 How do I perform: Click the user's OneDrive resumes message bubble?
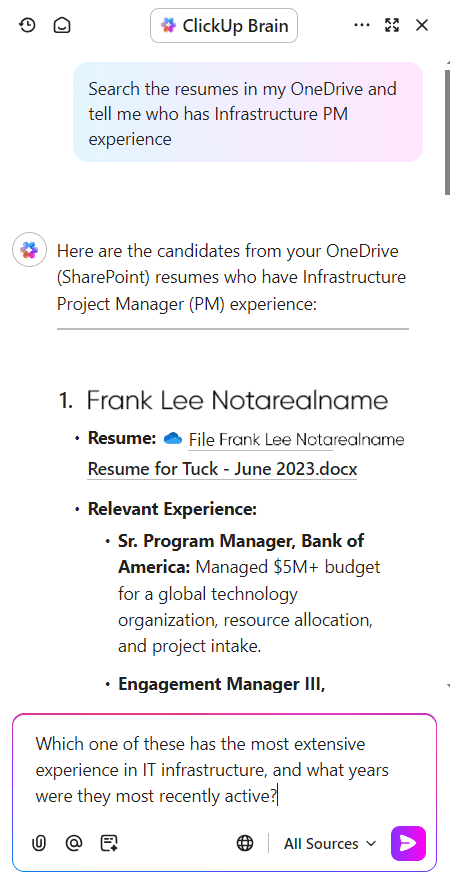coord(248,112)
